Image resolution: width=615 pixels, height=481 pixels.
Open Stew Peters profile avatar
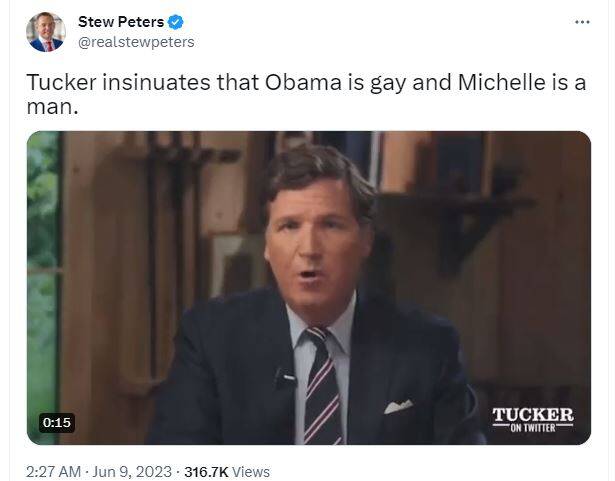click(46, 32)
